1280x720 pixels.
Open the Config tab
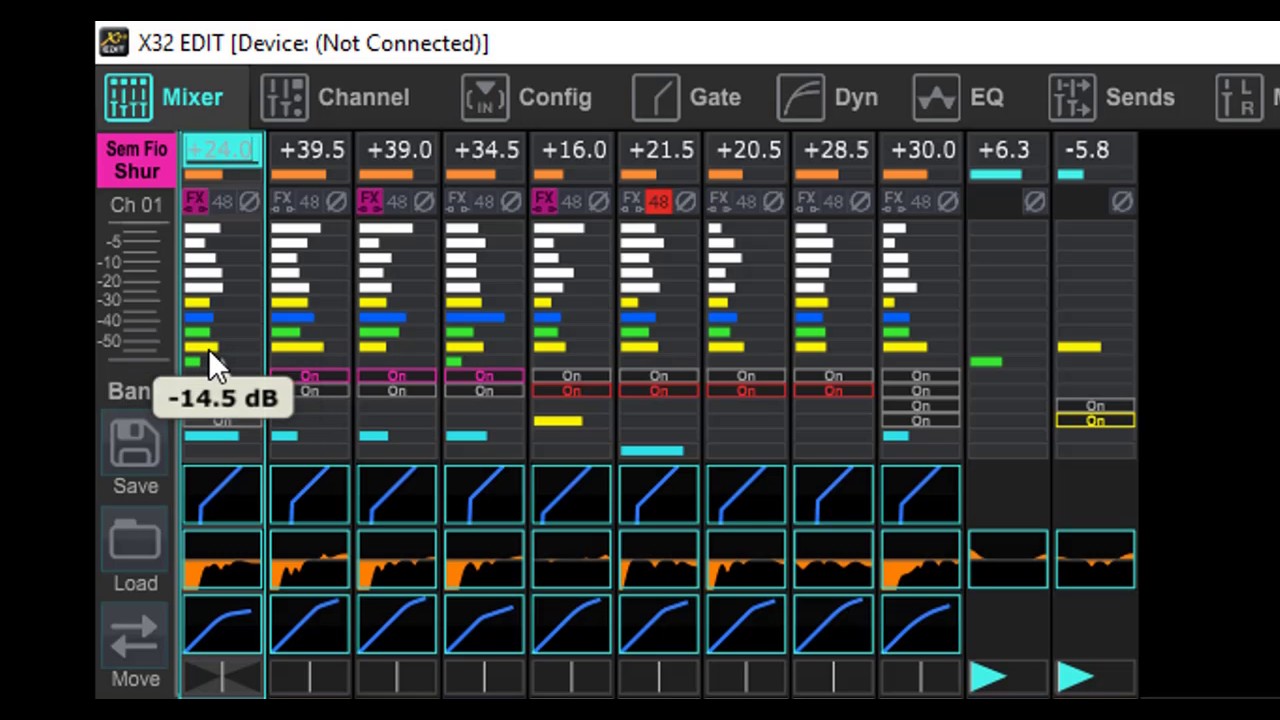tap(526, 98)
